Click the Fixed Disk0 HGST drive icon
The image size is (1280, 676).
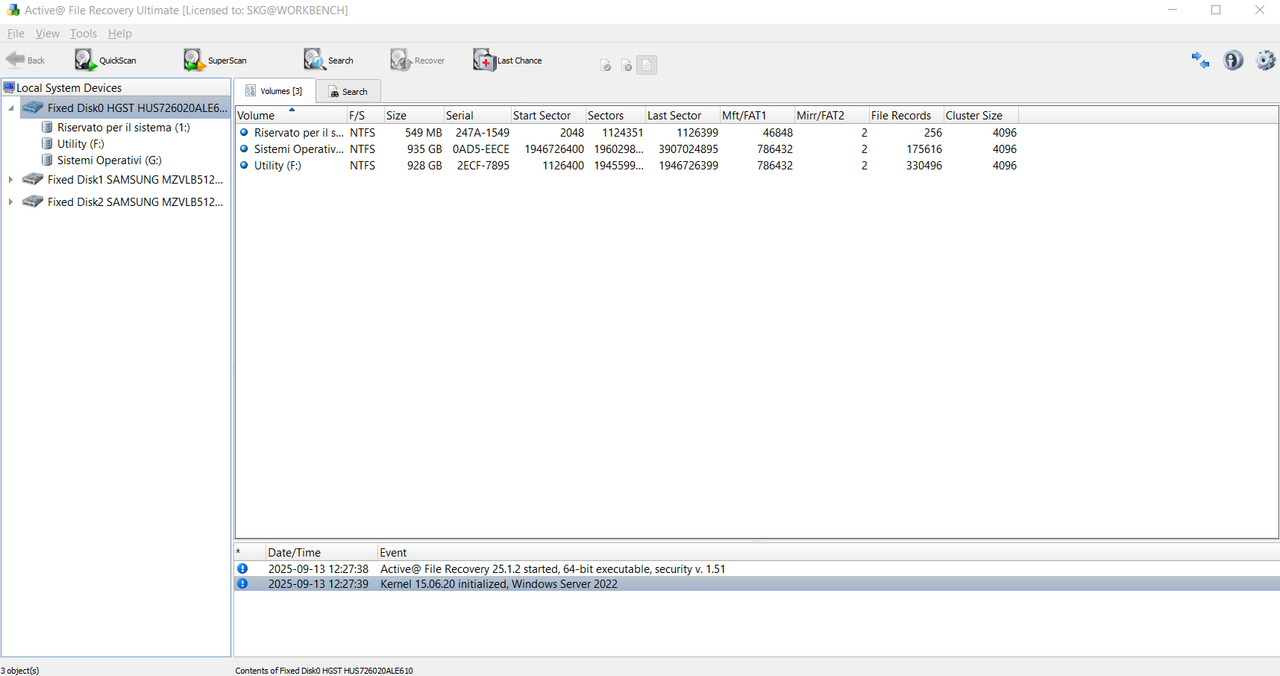pyautogui.click(x=33, y=108)
